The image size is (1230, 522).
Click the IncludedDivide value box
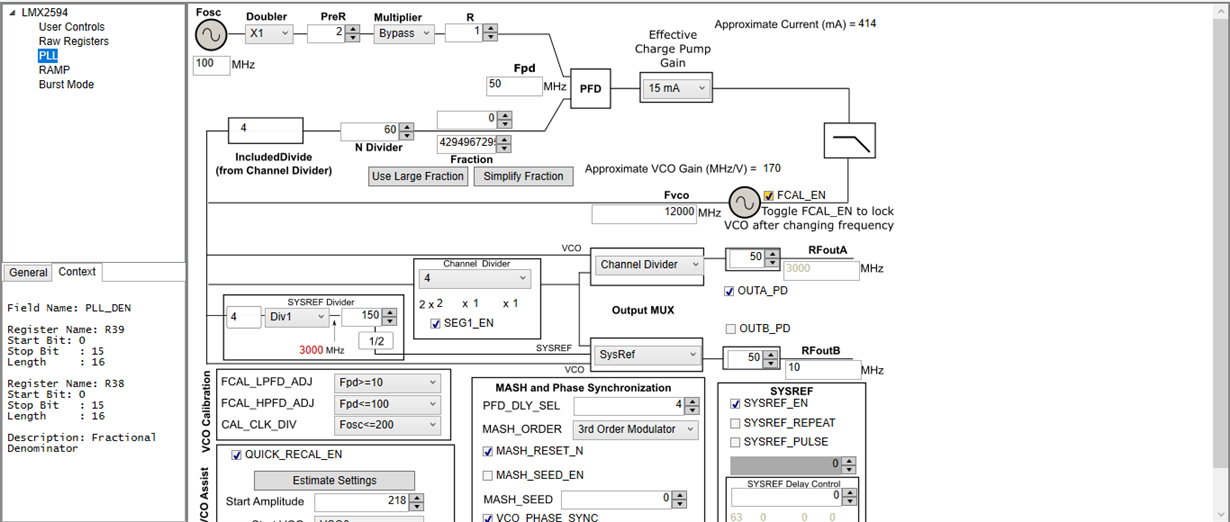(265, 130)
